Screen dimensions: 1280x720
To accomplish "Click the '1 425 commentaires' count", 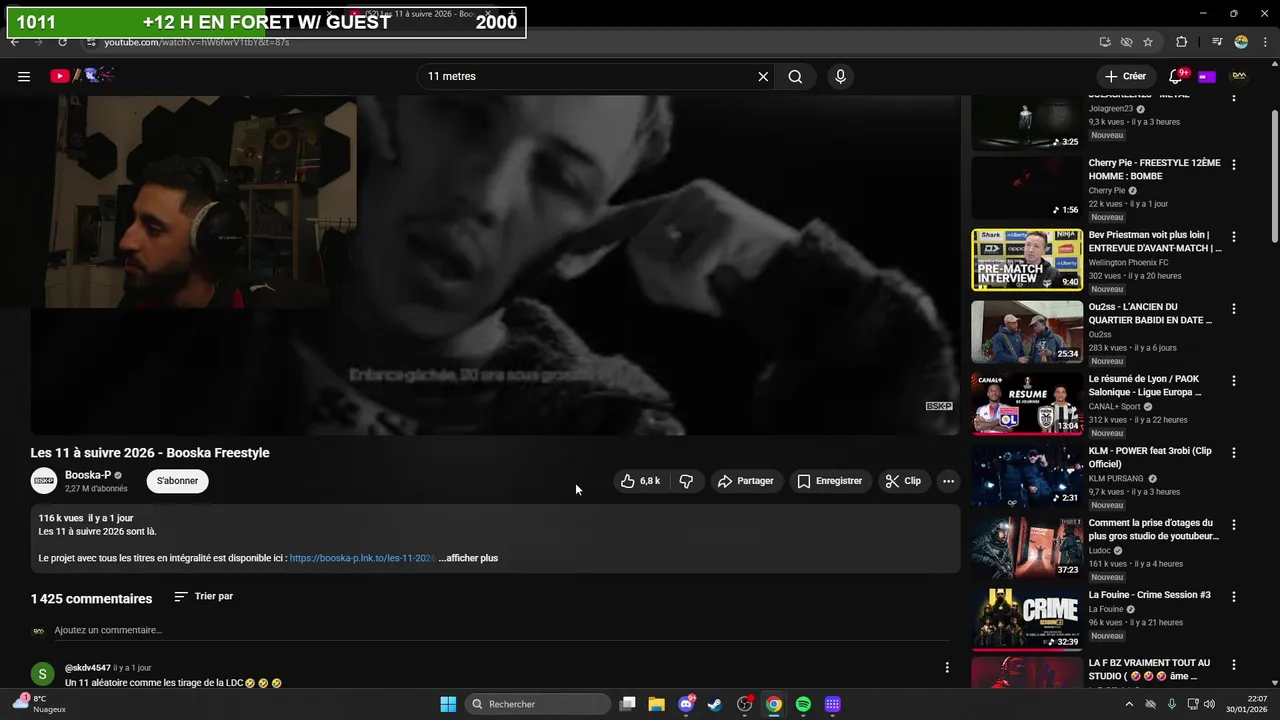I will point(91,598).
